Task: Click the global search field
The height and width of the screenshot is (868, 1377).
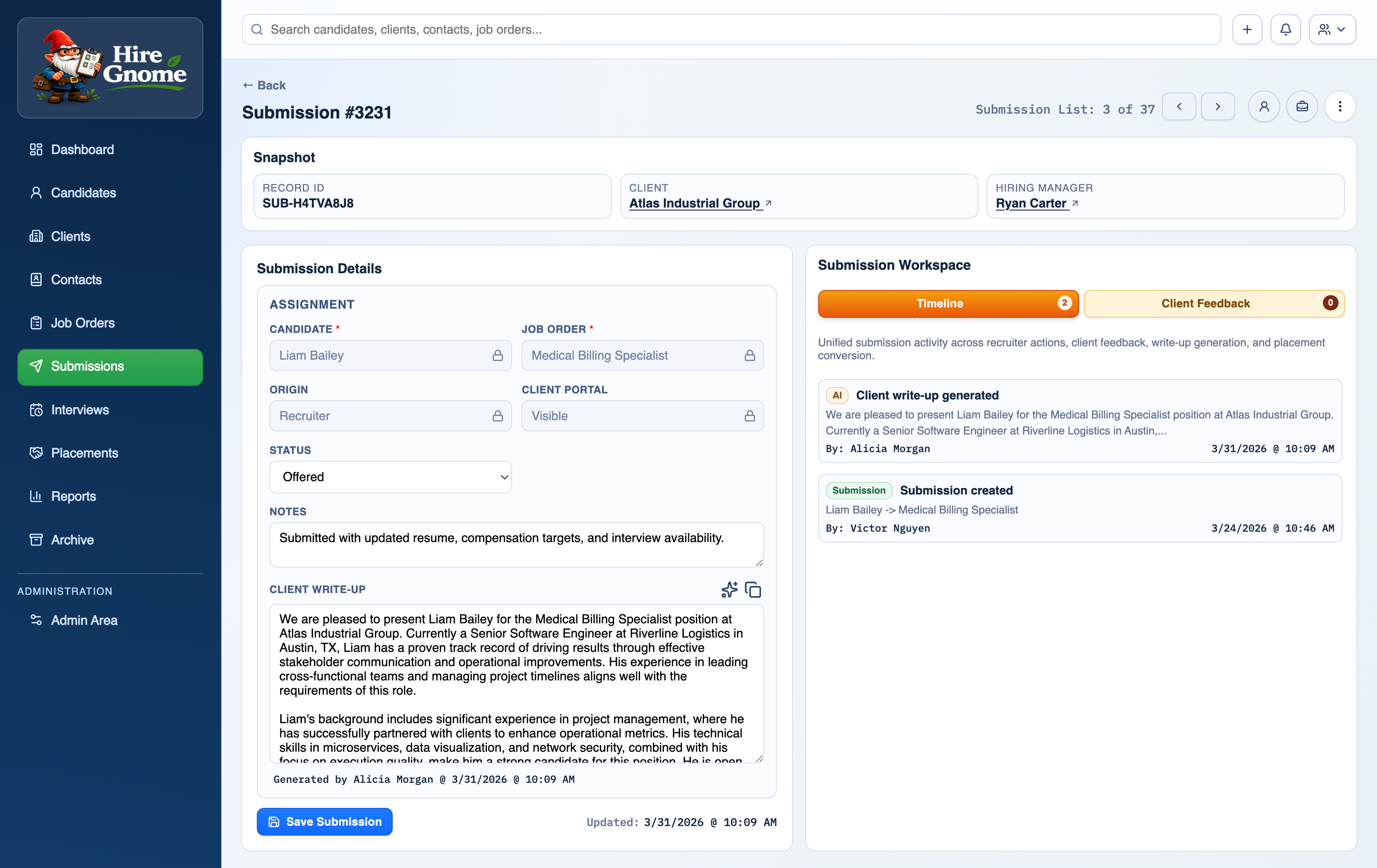Action: pos(731,29)
